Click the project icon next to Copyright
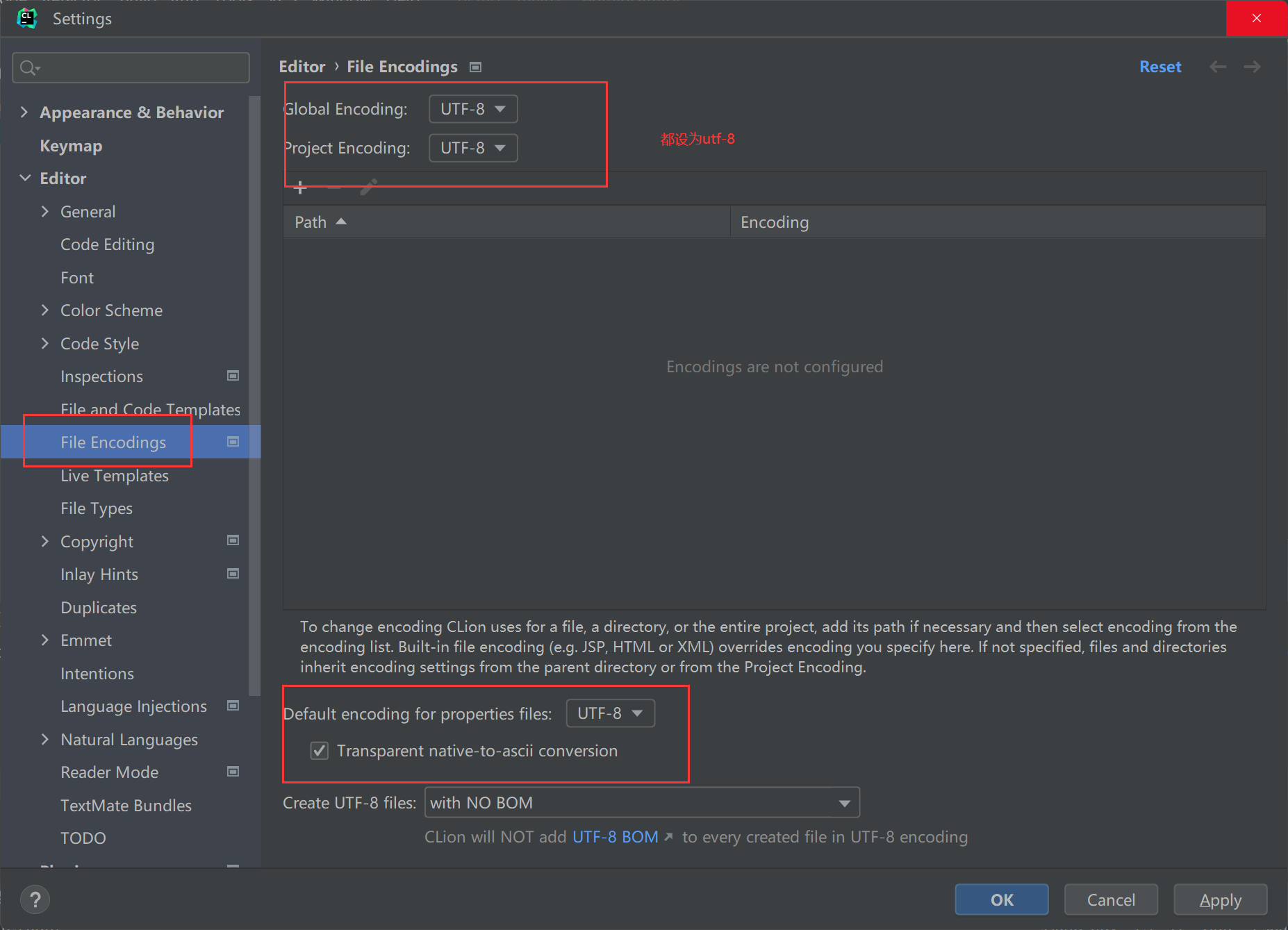Screen dimensions: 1288x930 click(233, 540)
